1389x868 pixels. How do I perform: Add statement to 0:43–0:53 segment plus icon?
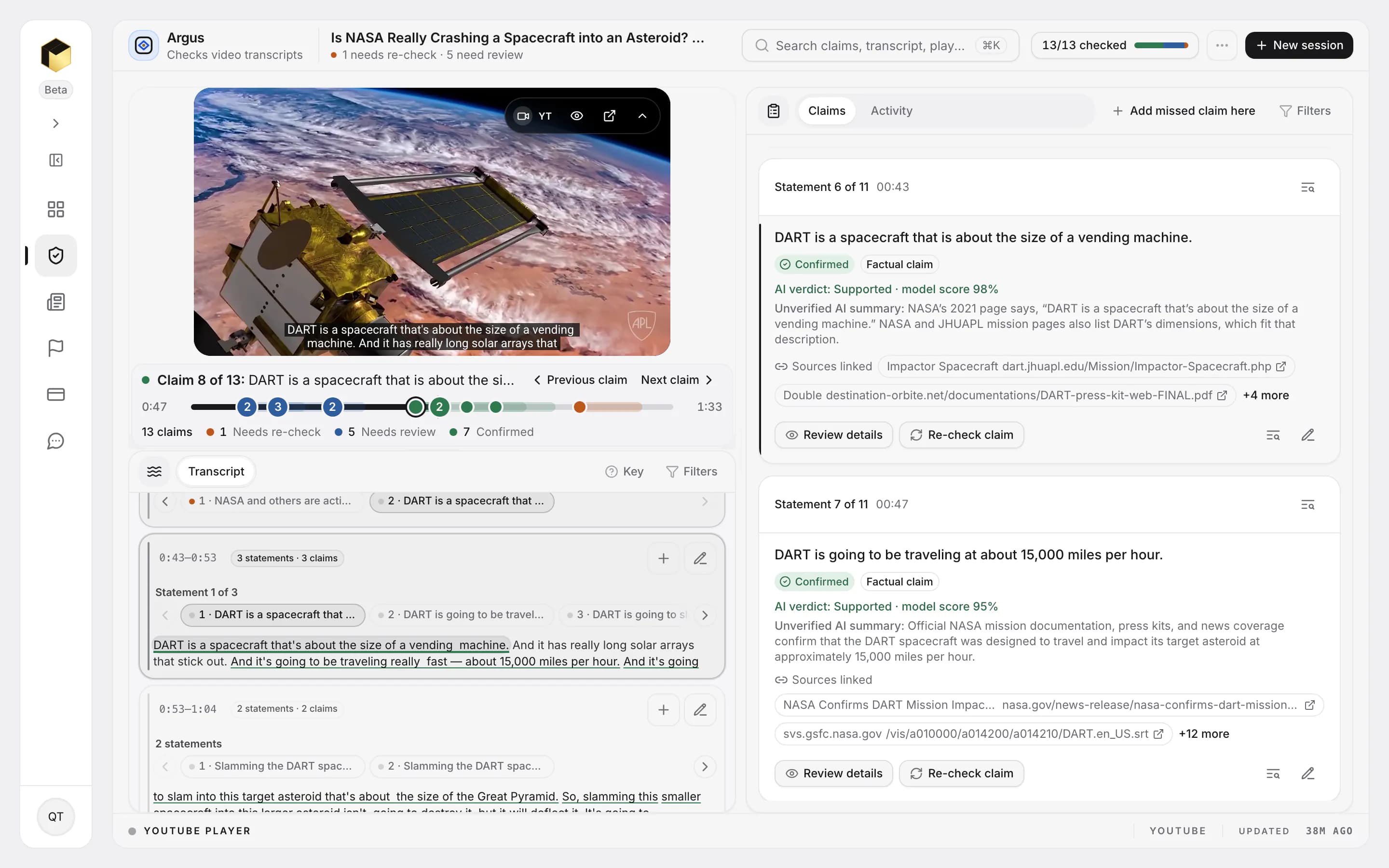[664, 558]
